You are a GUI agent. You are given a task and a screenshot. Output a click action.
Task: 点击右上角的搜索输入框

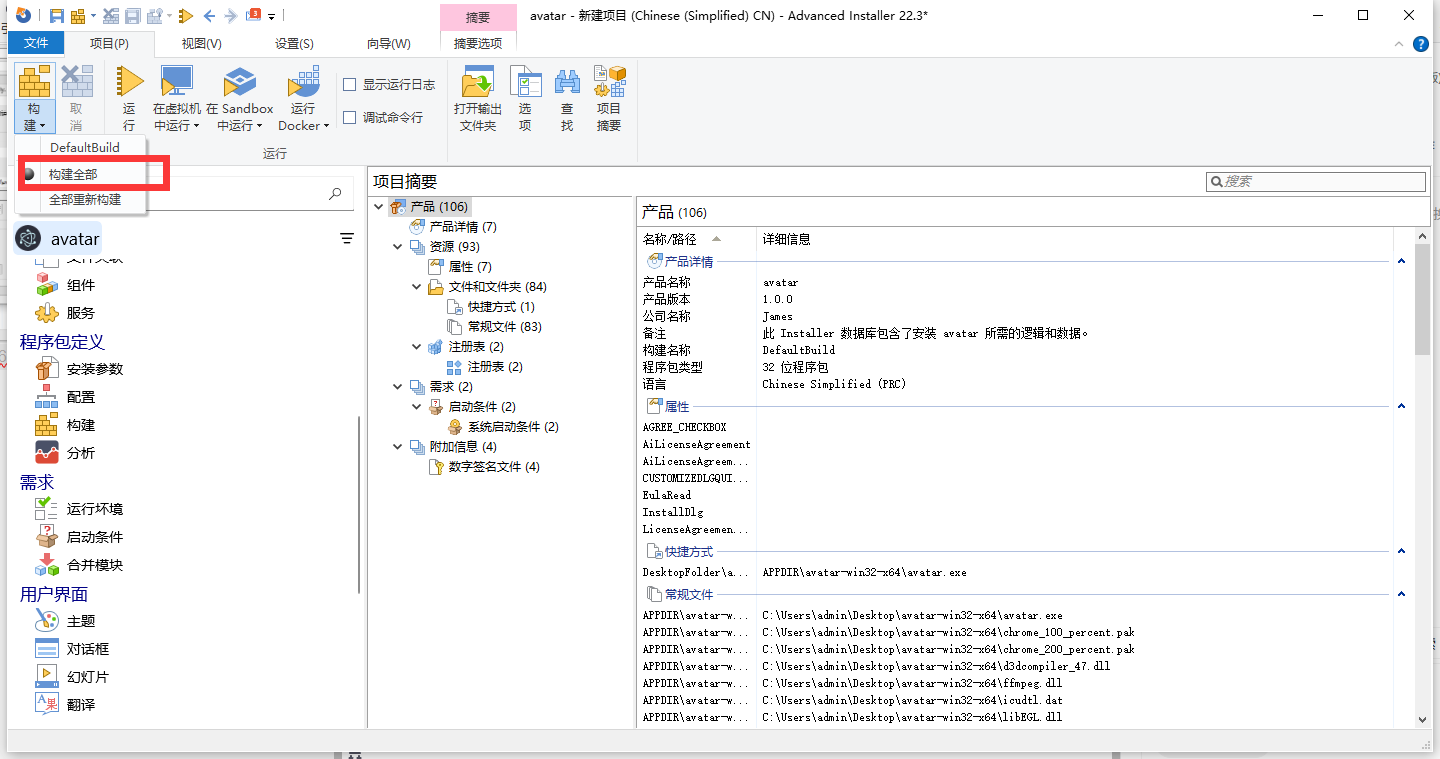1315,181
